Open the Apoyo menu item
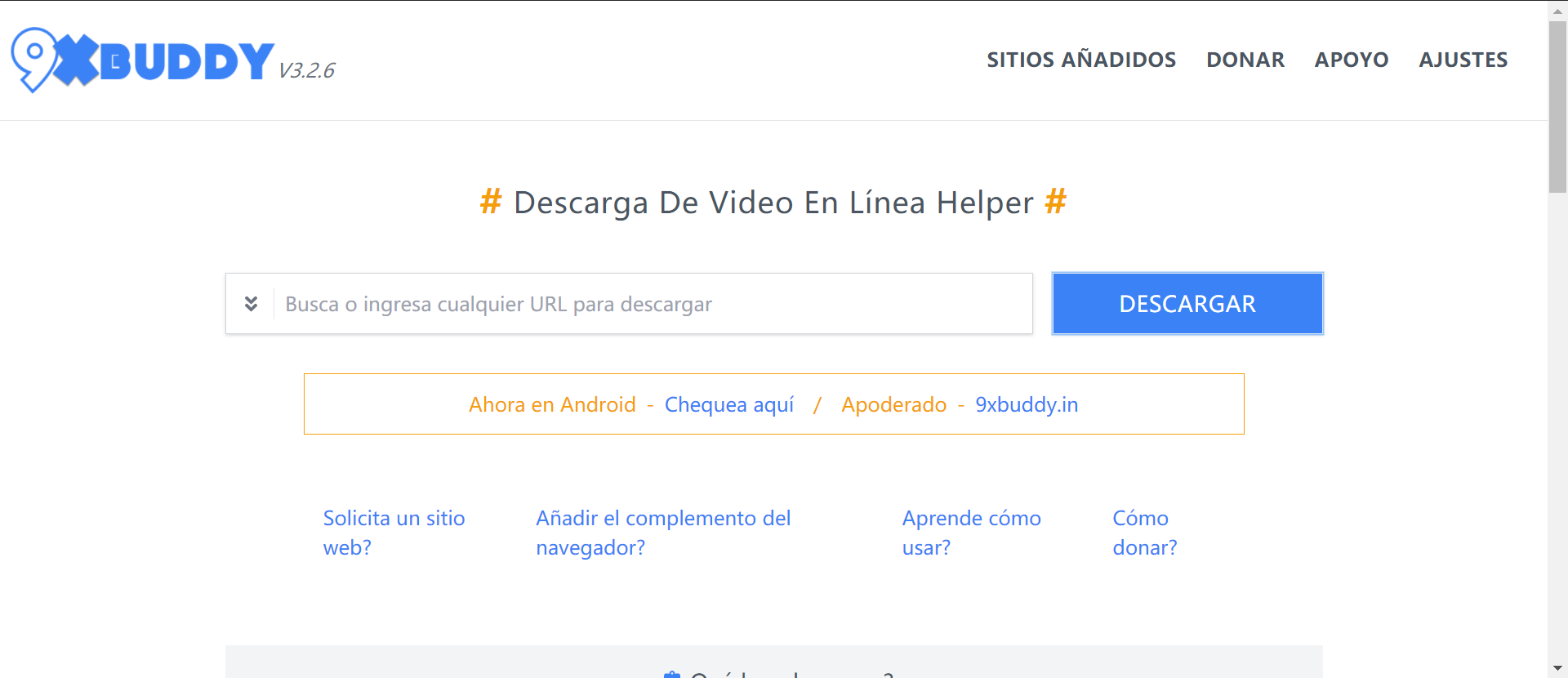This screenshot has height=678, width=1568. (1352, 60)
